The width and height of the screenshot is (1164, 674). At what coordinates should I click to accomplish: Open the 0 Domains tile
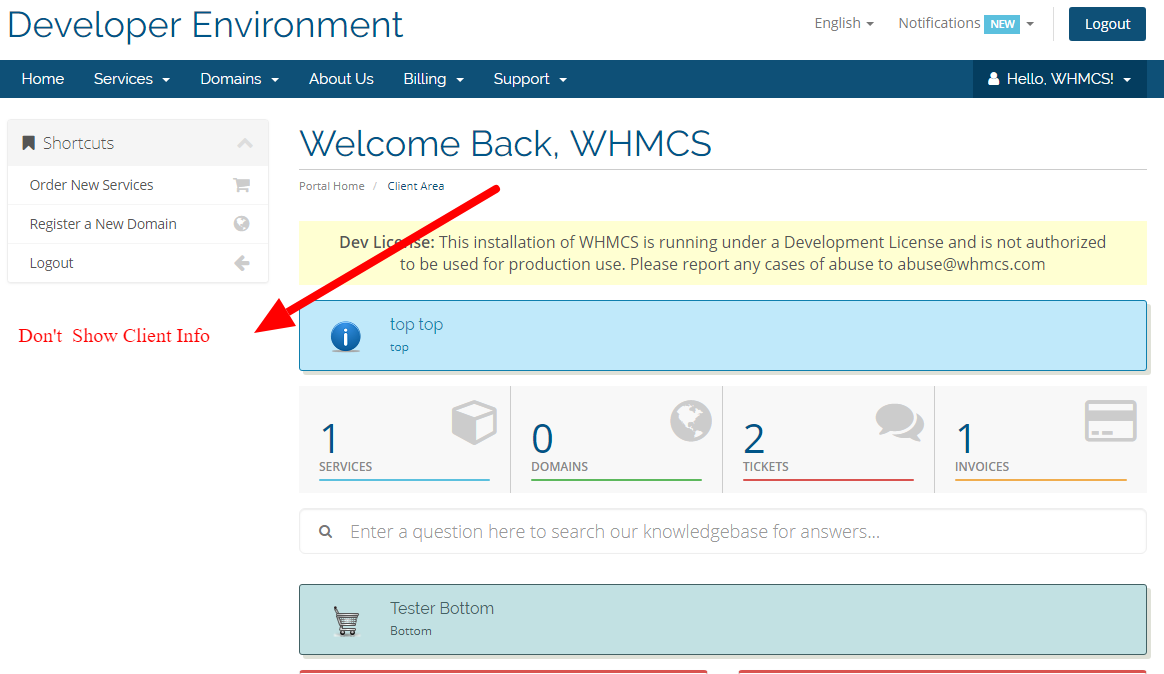click(x=616, y=439)
